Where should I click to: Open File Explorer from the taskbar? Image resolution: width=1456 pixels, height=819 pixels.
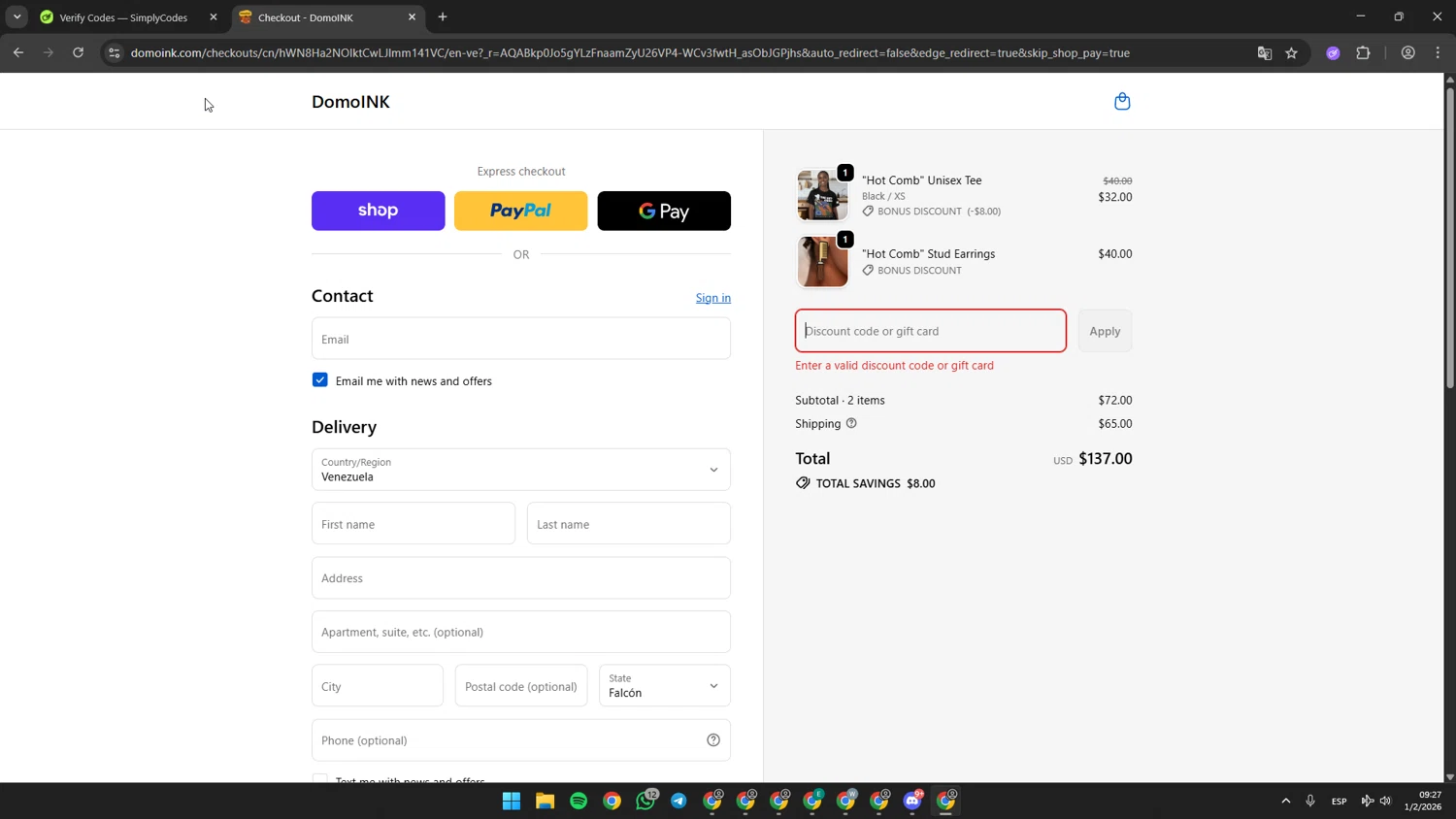[x=545, y=801]
